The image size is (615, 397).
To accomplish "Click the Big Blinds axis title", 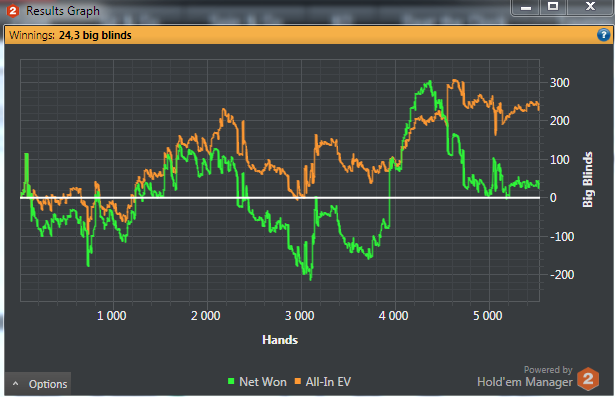I will (587, 179).
